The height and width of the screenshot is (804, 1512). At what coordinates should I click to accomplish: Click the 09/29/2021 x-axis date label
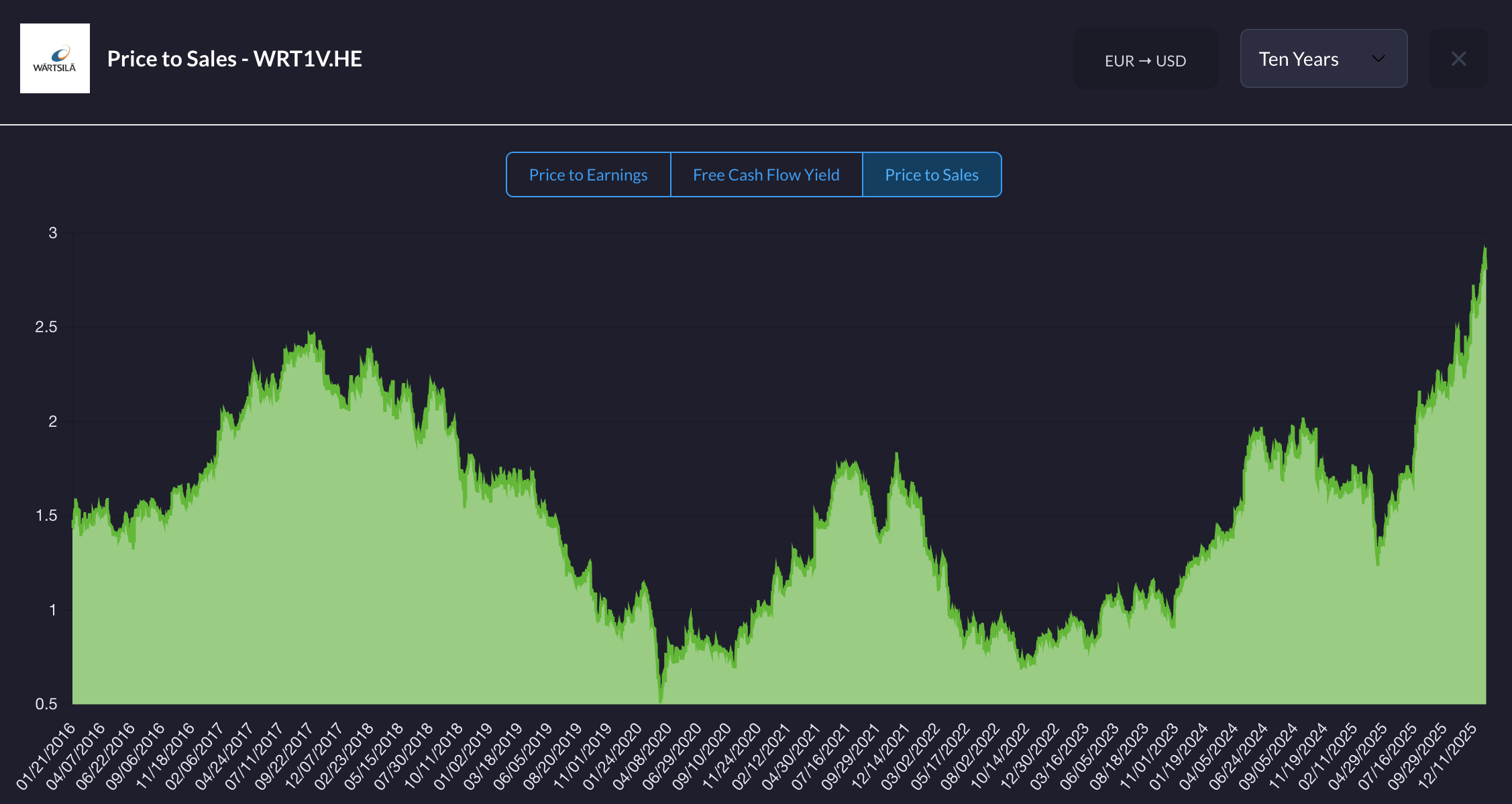click(851, 755)
